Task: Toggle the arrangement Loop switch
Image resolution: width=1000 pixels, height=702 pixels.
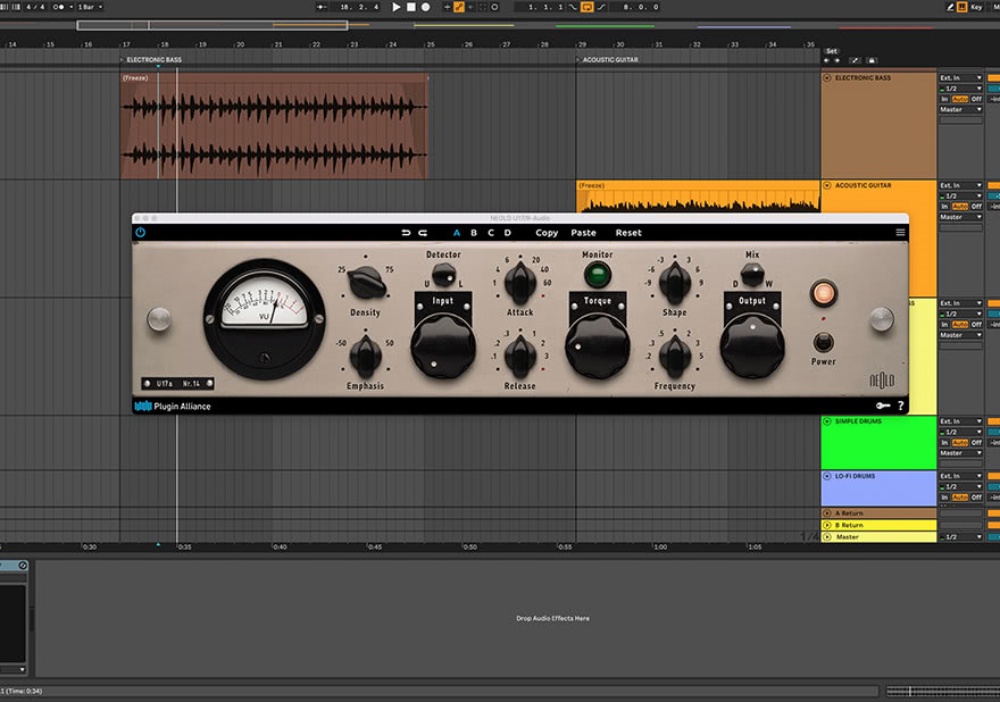Action: (587, 7)
